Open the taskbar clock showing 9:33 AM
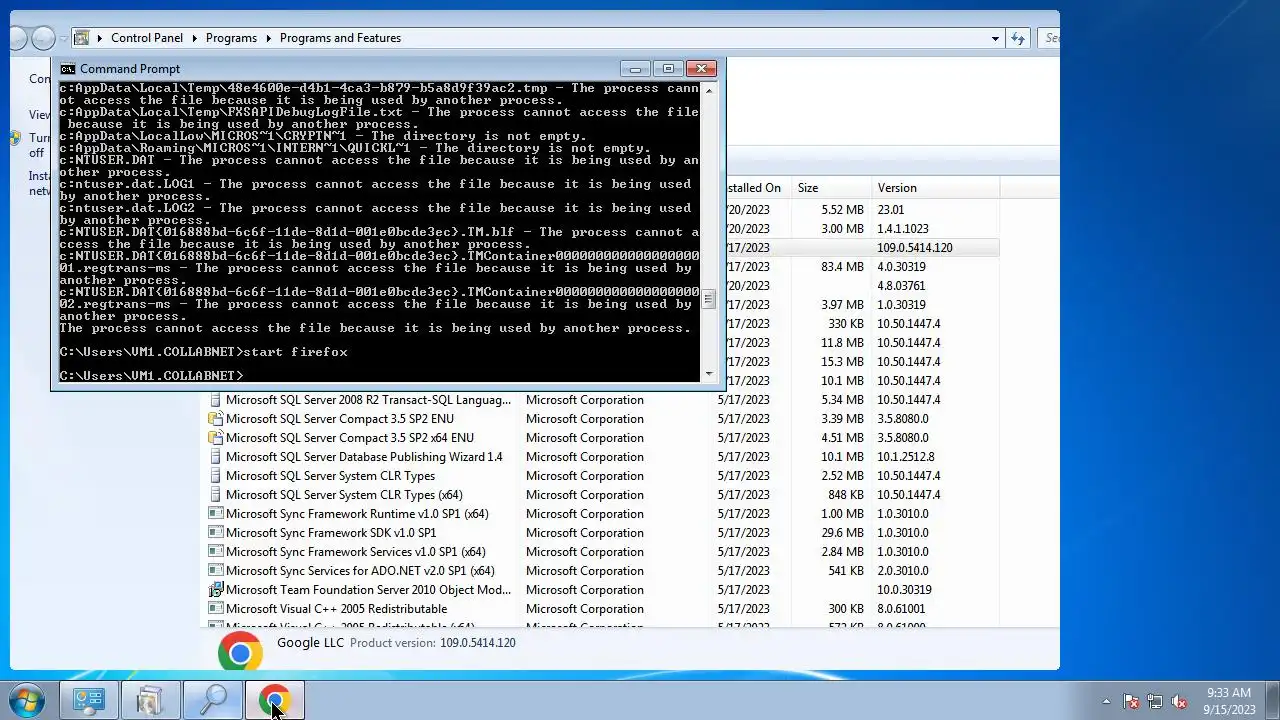This screenshot has width=1280, height=720. [1229, 701]
